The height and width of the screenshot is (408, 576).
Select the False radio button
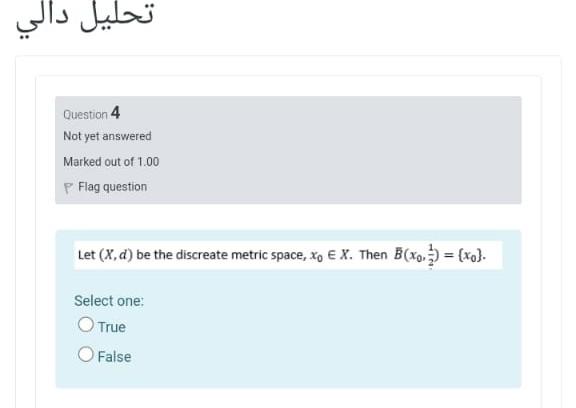click(86, 354)
